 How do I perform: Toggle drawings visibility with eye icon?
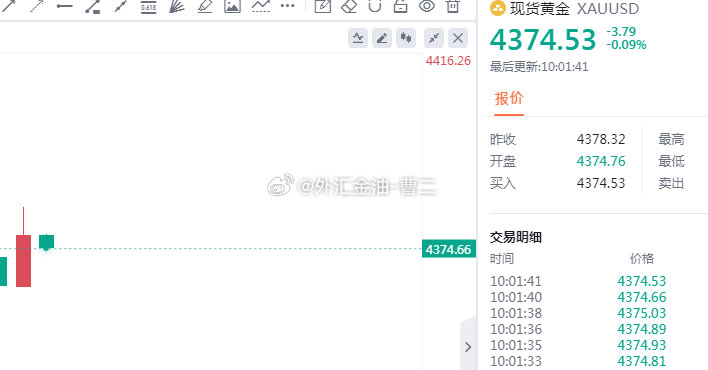point(427,6)
